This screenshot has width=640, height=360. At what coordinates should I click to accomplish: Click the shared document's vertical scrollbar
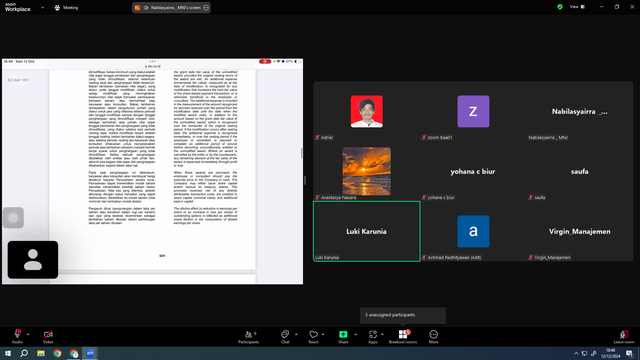(302, 153)
